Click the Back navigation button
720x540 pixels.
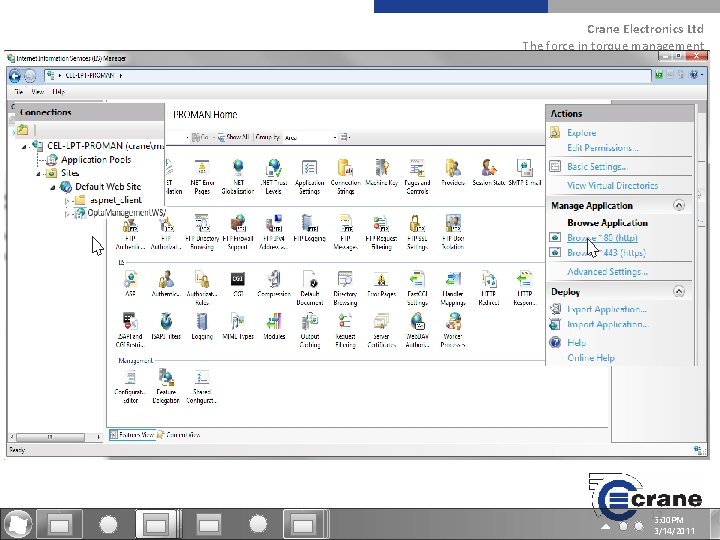(x=15, y=76)
